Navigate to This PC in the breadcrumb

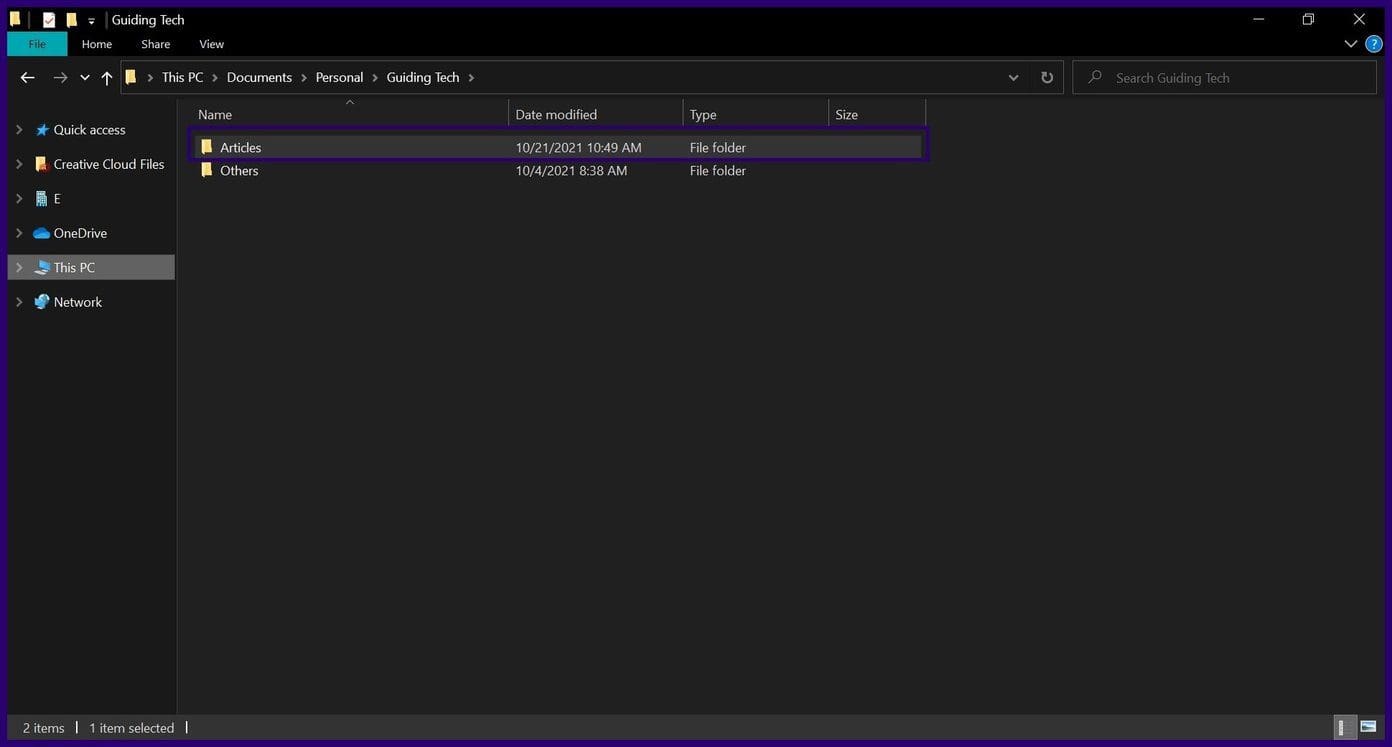click(x=182, y=77)
